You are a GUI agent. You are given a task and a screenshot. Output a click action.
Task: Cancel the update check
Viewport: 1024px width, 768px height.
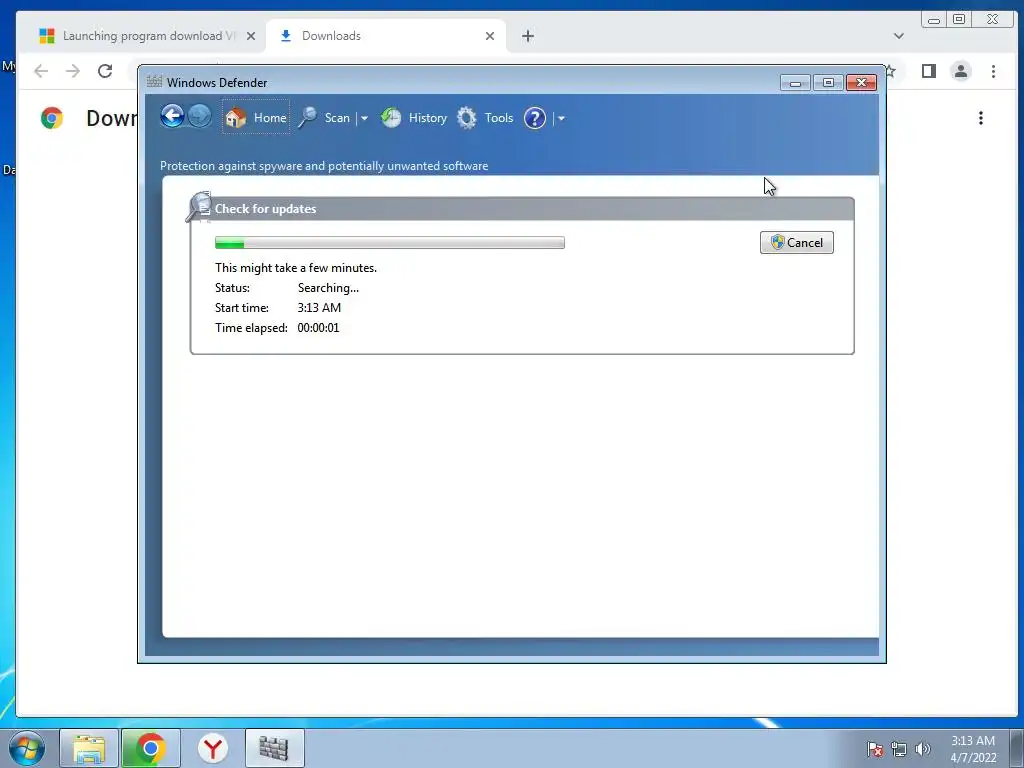(797, 242)
